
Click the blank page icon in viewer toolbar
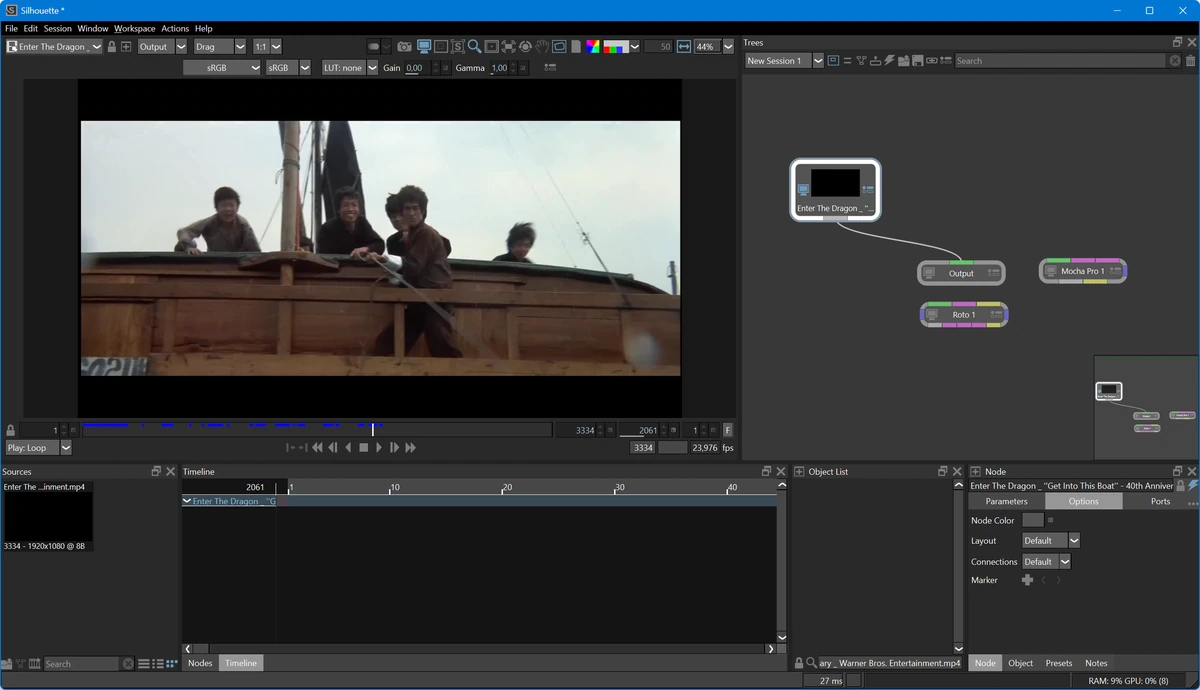click(575, 46)
